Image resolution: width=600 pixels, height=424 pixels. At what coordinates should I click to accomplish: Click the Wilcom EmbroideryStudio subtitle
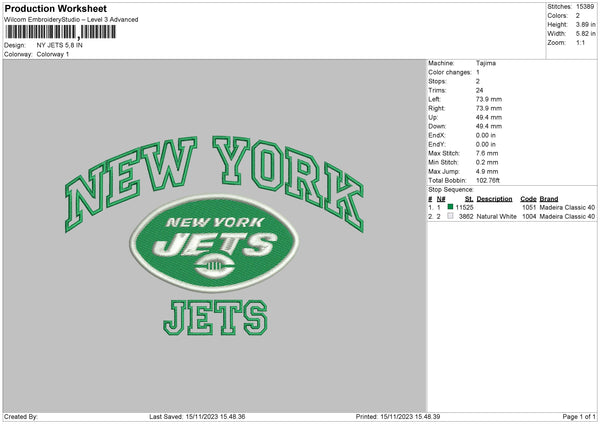coord(71,20)
